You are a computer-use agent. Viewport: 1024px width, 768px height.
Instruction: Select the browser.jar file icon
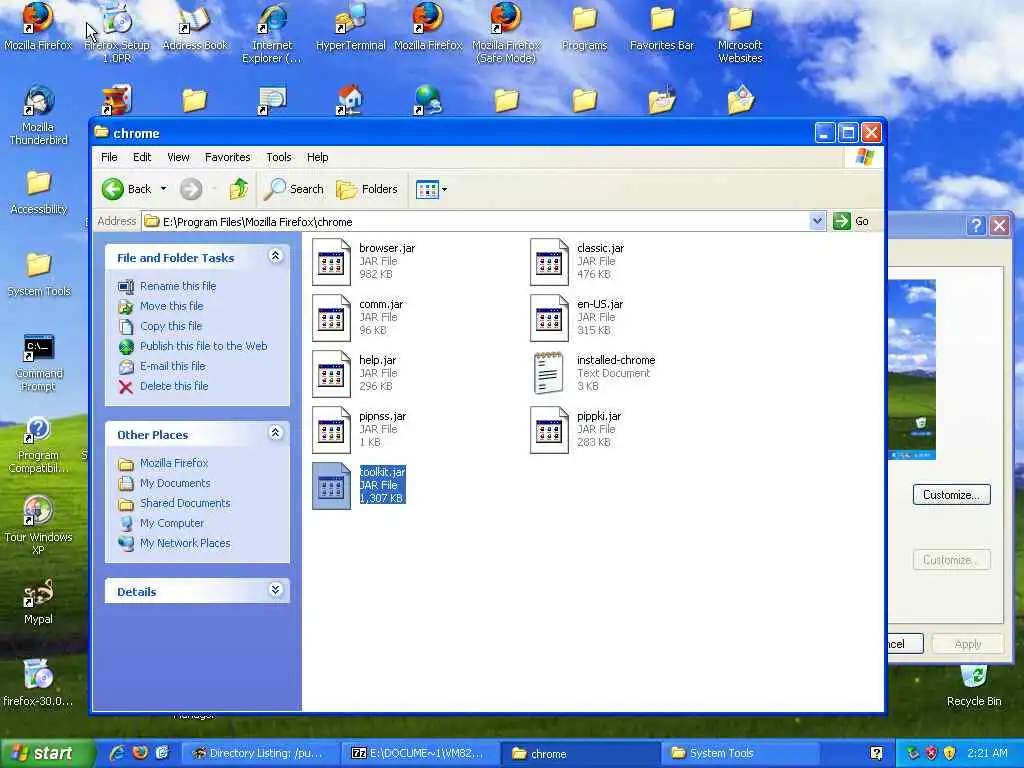point(331,262)
